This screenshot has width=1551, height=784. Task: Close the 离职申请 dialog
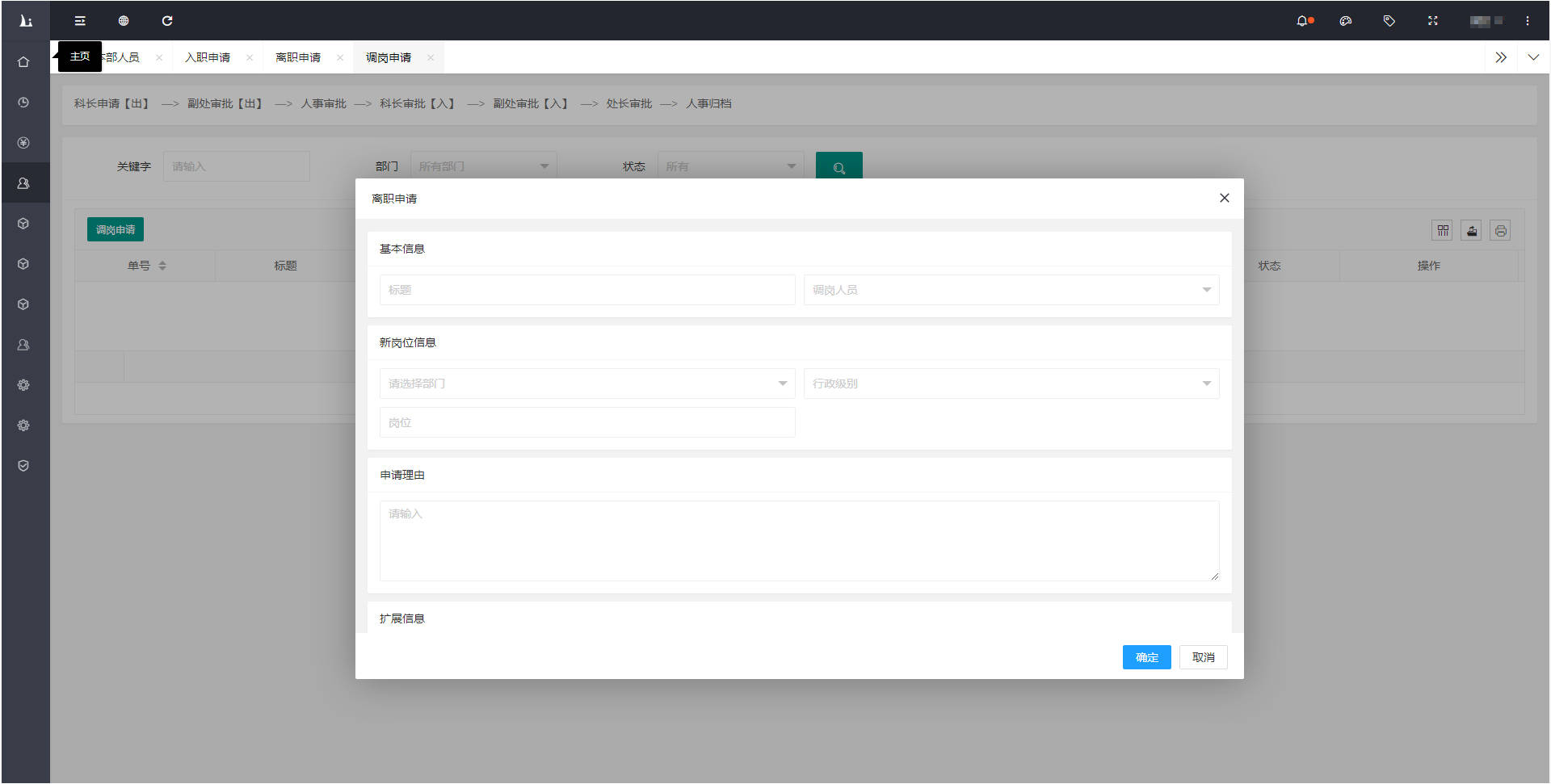pos(1225,198)
